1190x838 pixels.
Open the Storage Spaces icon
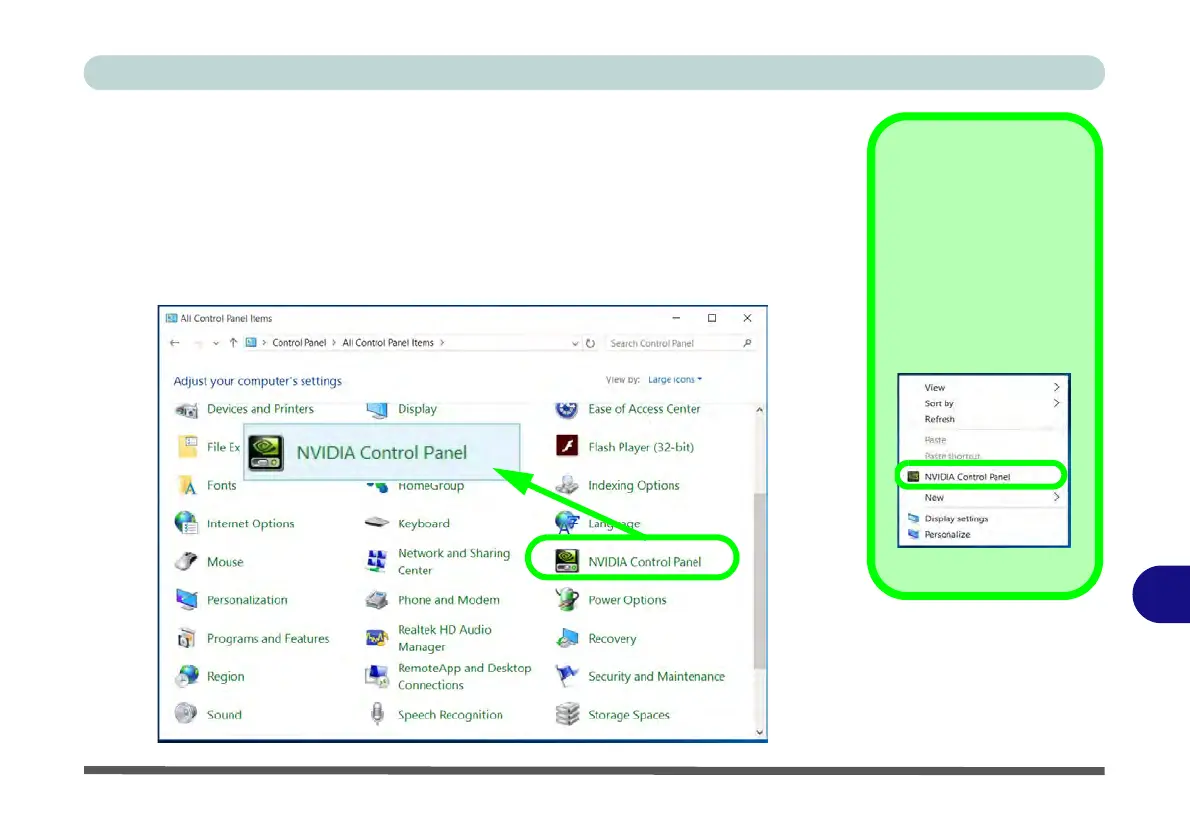[x=567, y=714]
